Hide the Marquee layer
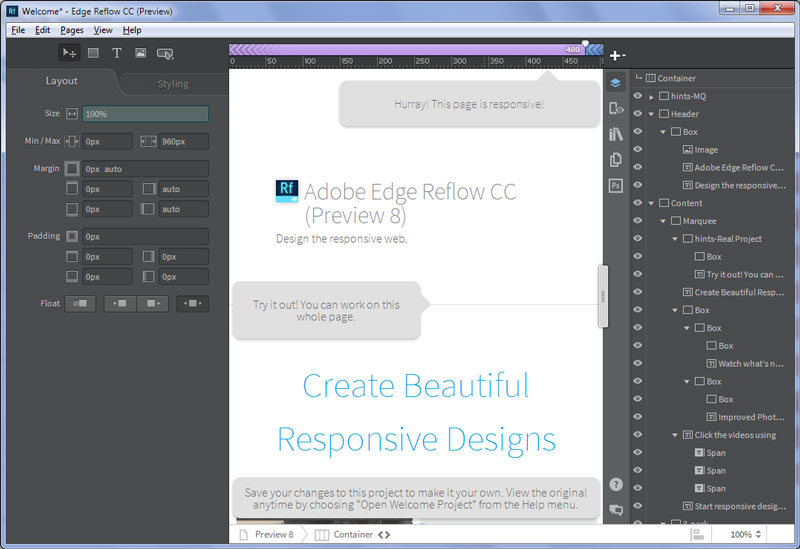Viewport: 800px width, 549px height. pyautogui.click(x=638, y=221)
